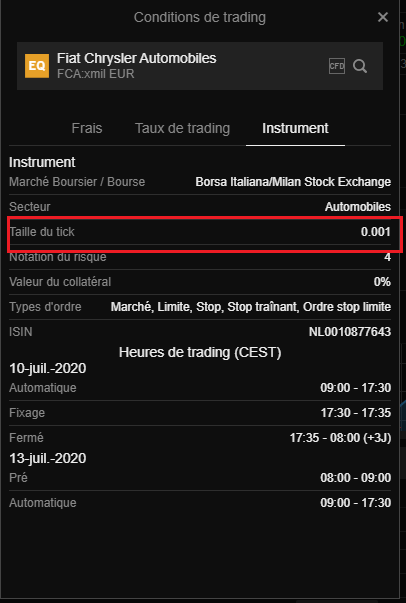The height and width of the screenshot is (603, 406).
Task: Click the 0.001 tick size value
Action: [376, 232]
